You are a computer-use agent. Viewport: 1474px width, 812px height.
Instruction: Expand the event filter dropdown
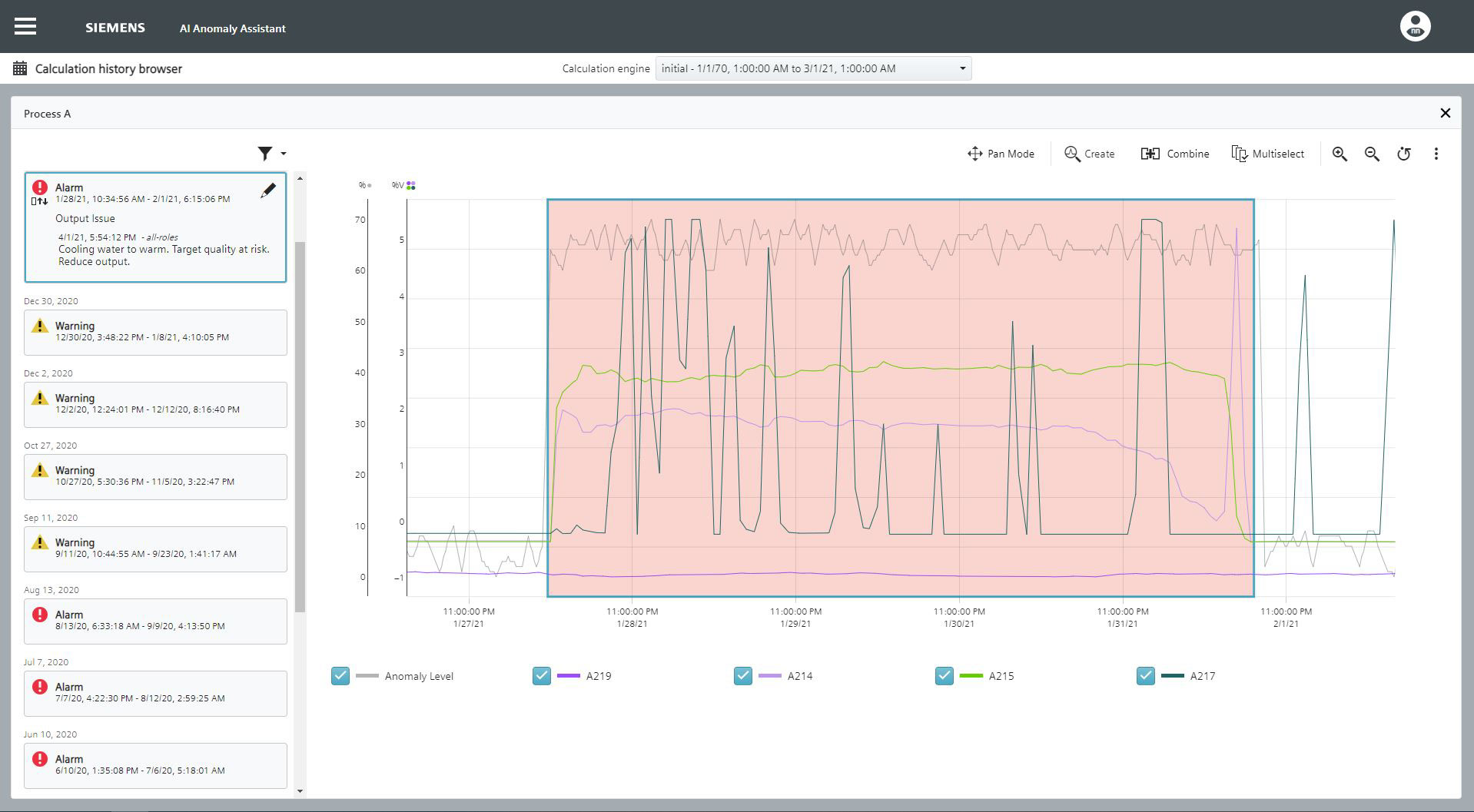click(x=271, y=154)
